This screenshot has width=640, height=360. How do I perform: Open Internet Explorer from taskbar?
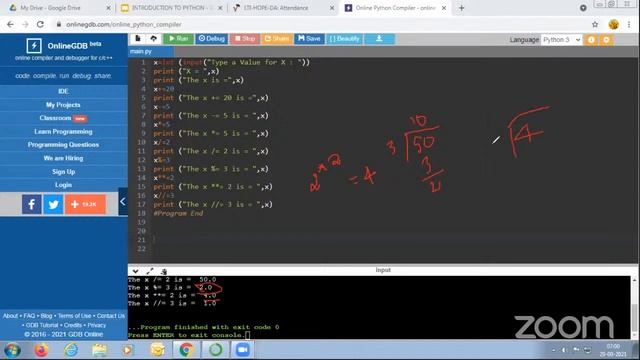(x=71, y=350)
